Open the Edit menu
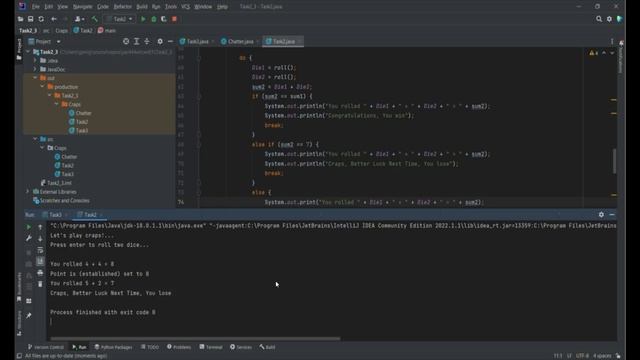 (x=49, y=7)
